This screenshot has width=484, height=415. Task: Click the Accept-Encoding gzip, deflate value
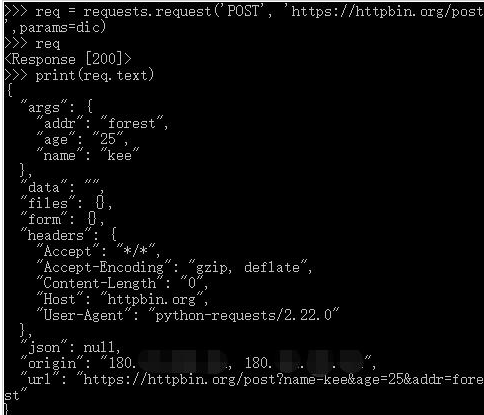pyautogui.click(x=248, y=267)
